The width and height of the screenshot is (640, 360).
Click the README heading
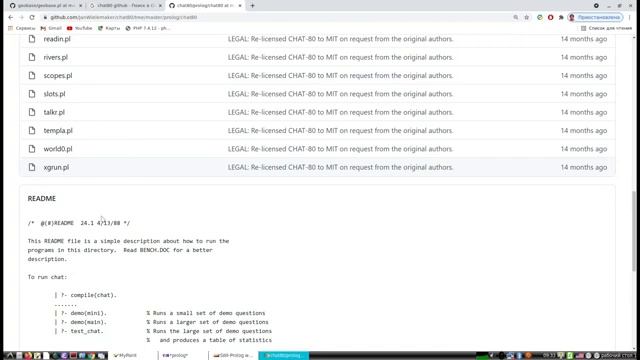[42, 198]
